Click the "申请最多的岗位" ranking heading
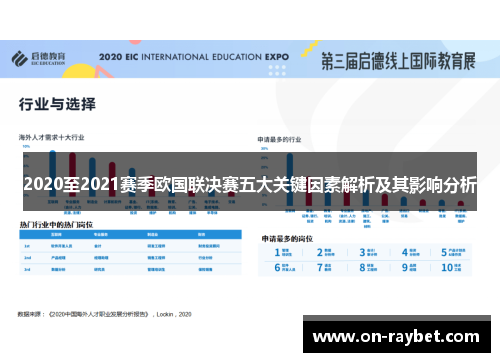The image size is (500, 362). [287, 239]
